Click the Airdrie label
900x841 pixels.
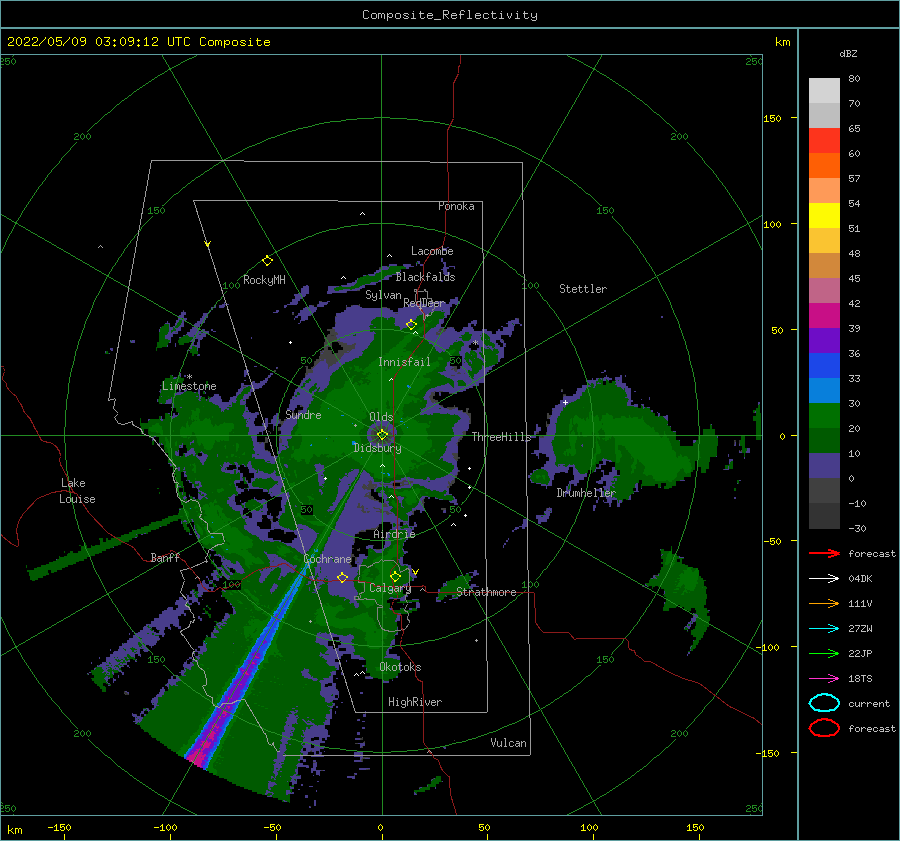click(x=394, y=534)
